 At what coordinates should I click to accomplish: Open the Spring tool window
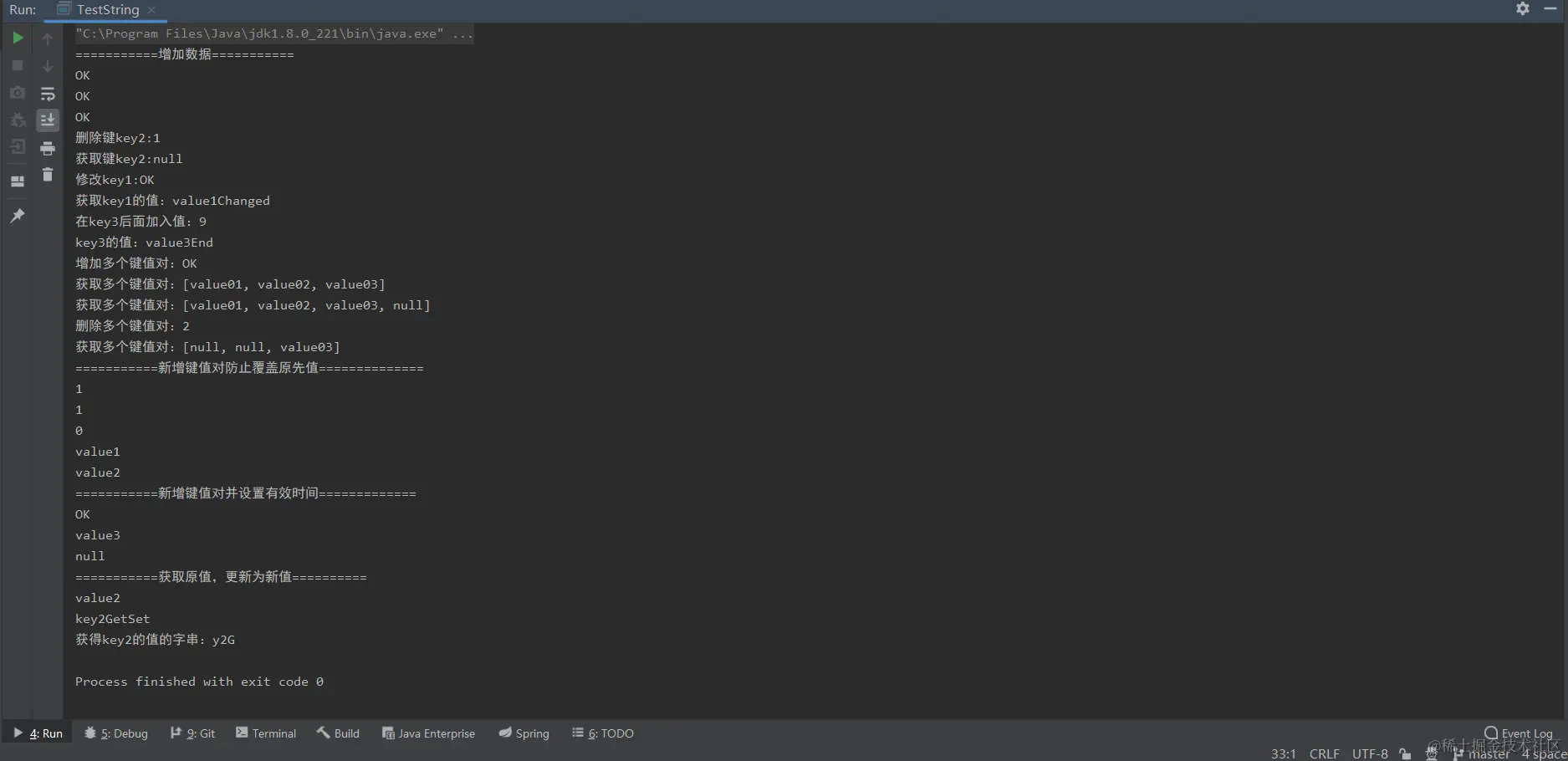tap(524, 733)
